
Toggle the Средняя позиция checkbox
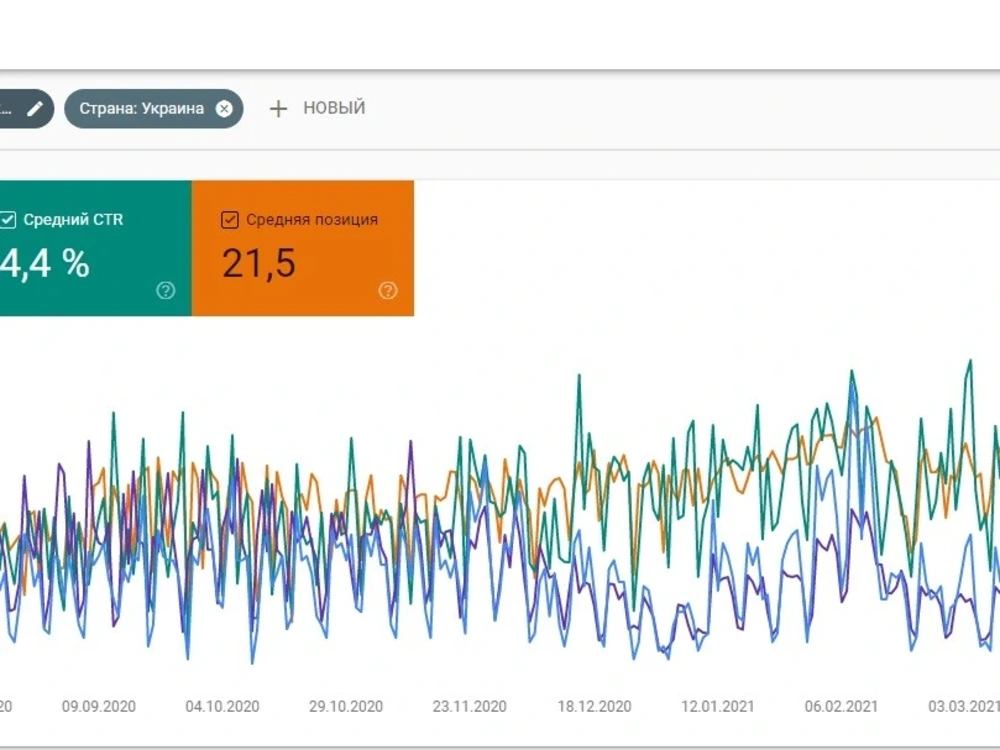click(x=230, y=220)
